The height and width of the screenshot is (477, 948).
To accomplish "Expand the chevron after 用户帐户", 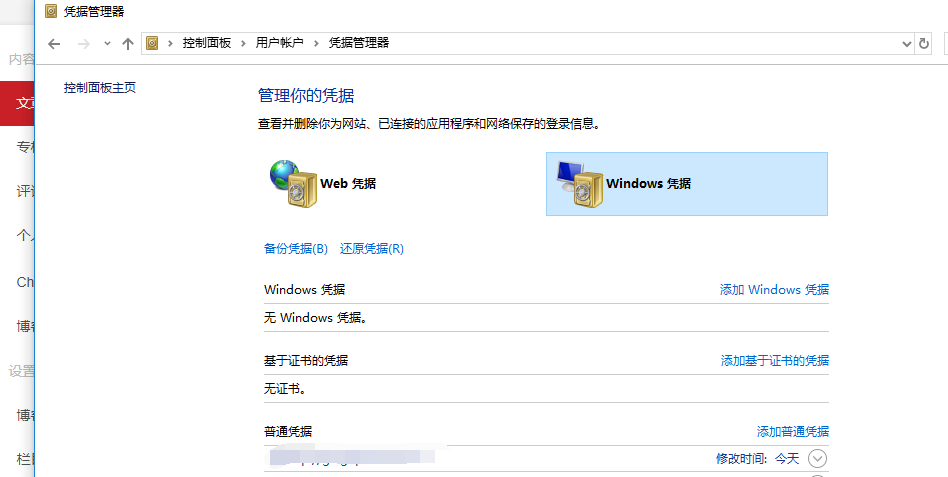I will pos(316,43).
